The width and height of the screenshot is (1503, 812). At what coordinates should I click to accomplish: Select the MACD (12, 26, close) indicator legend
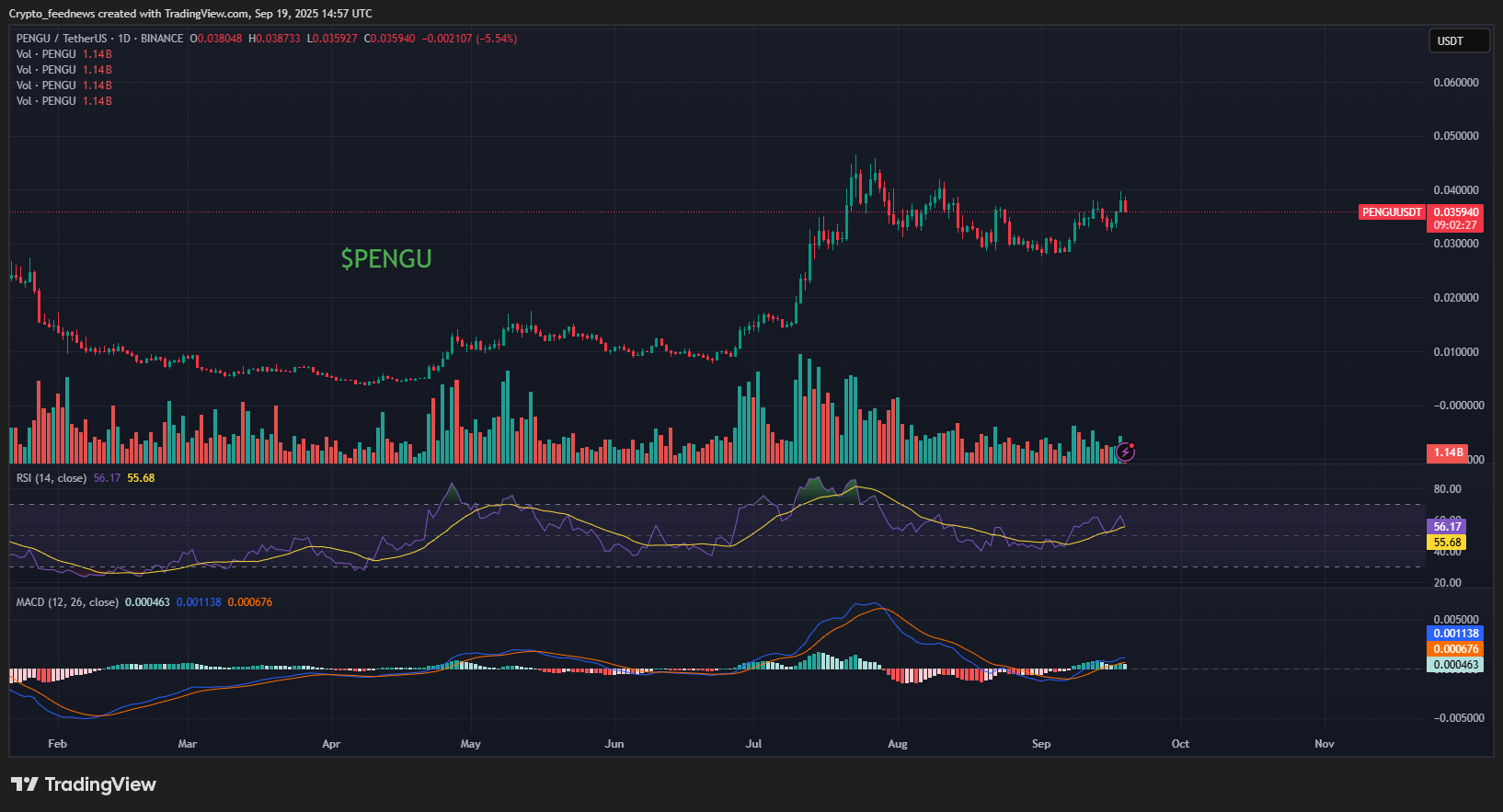click(x=67, y=602)
